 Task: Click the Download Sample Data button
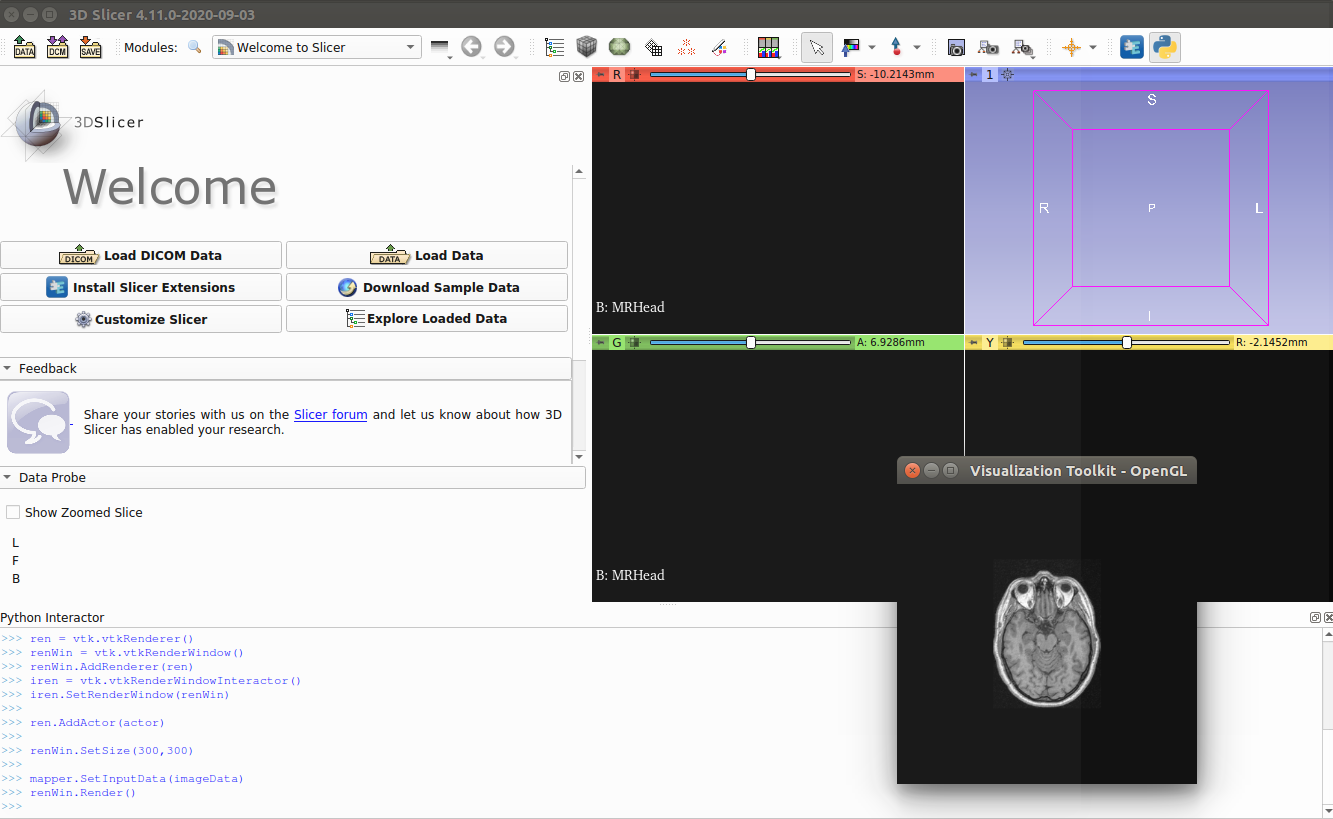[x=427, y=287]
